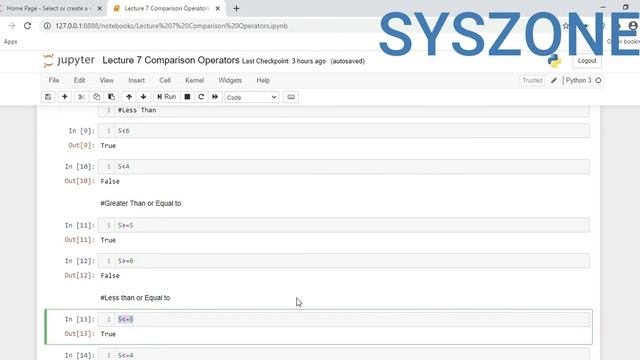Move the selected cell up with the arrow icon
The height and width of the screenshot is (360, 640).
129,97
